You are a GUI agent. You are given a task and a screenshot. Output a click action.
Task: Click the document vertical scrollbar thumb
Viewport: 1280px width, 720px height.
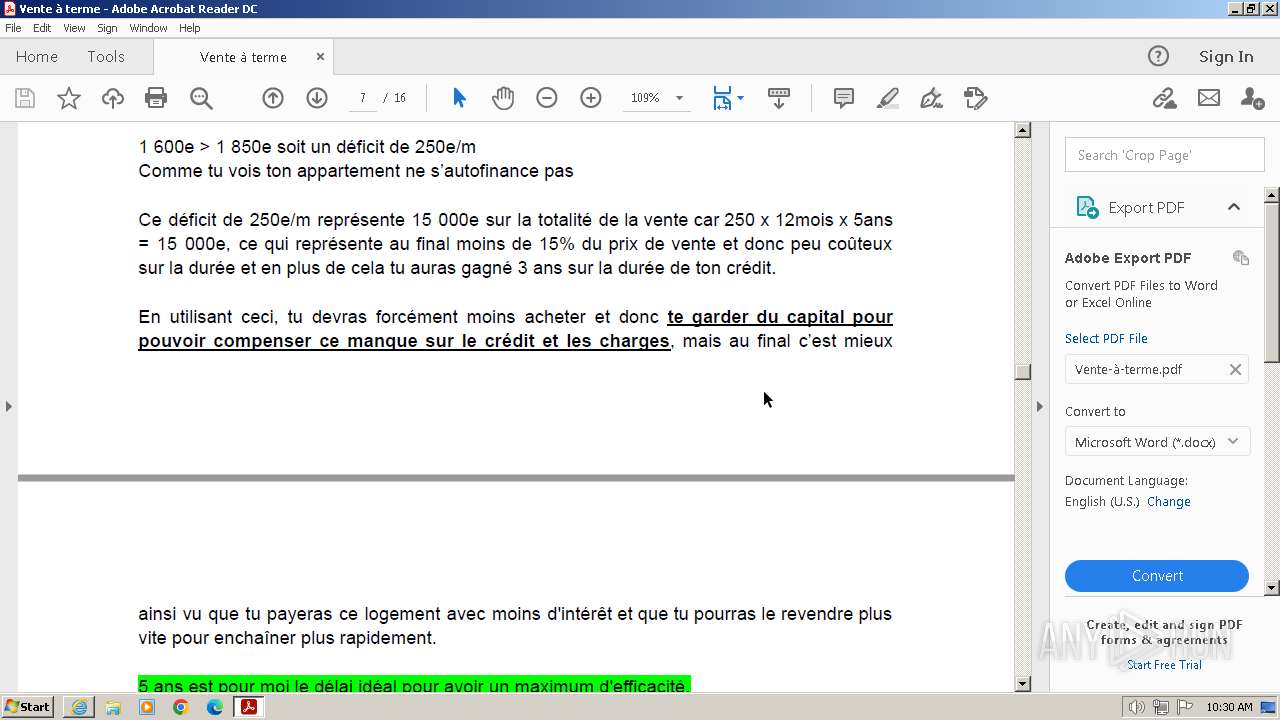[1022, 372]
